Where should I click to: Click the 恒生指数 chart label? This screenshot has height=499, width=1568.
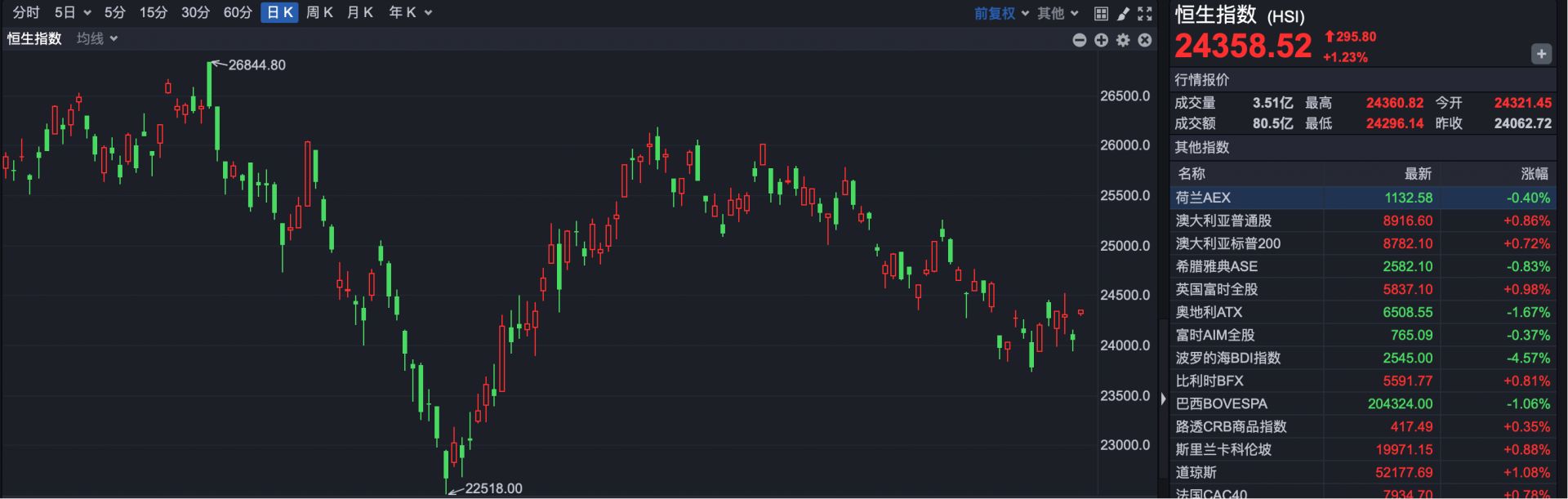click(x=34, y=38)
